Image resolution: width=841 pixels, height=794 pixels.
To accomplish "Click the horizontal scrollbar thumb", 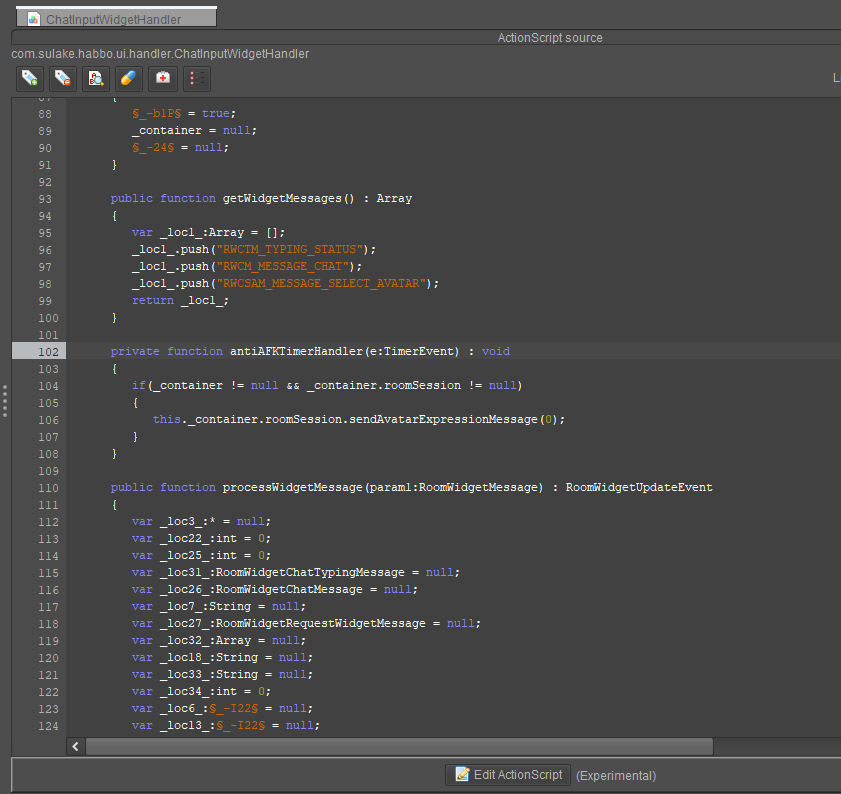I will [x=400, y=746].
